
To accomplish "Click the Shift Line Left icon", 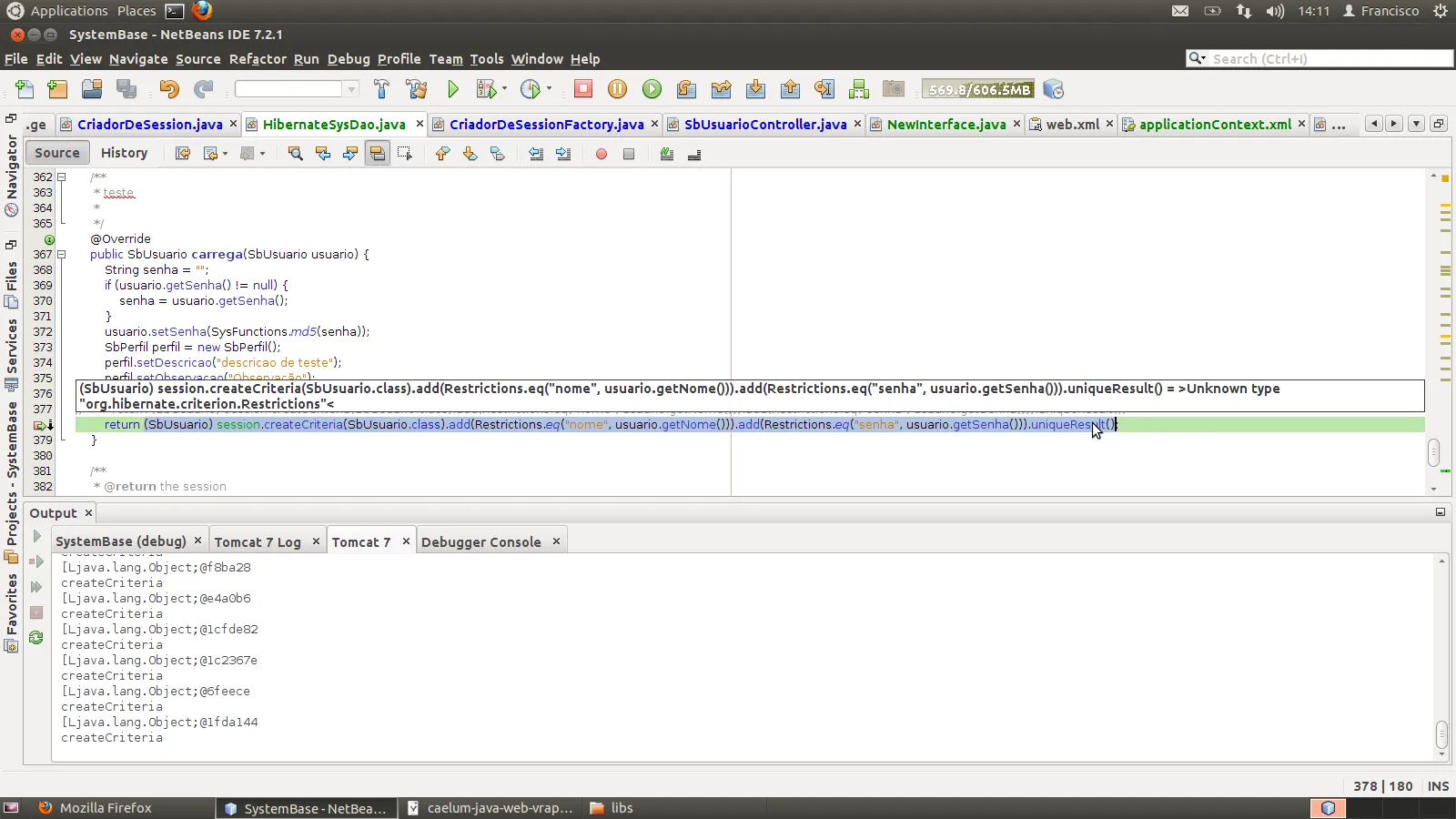I will tap(536, 154).
